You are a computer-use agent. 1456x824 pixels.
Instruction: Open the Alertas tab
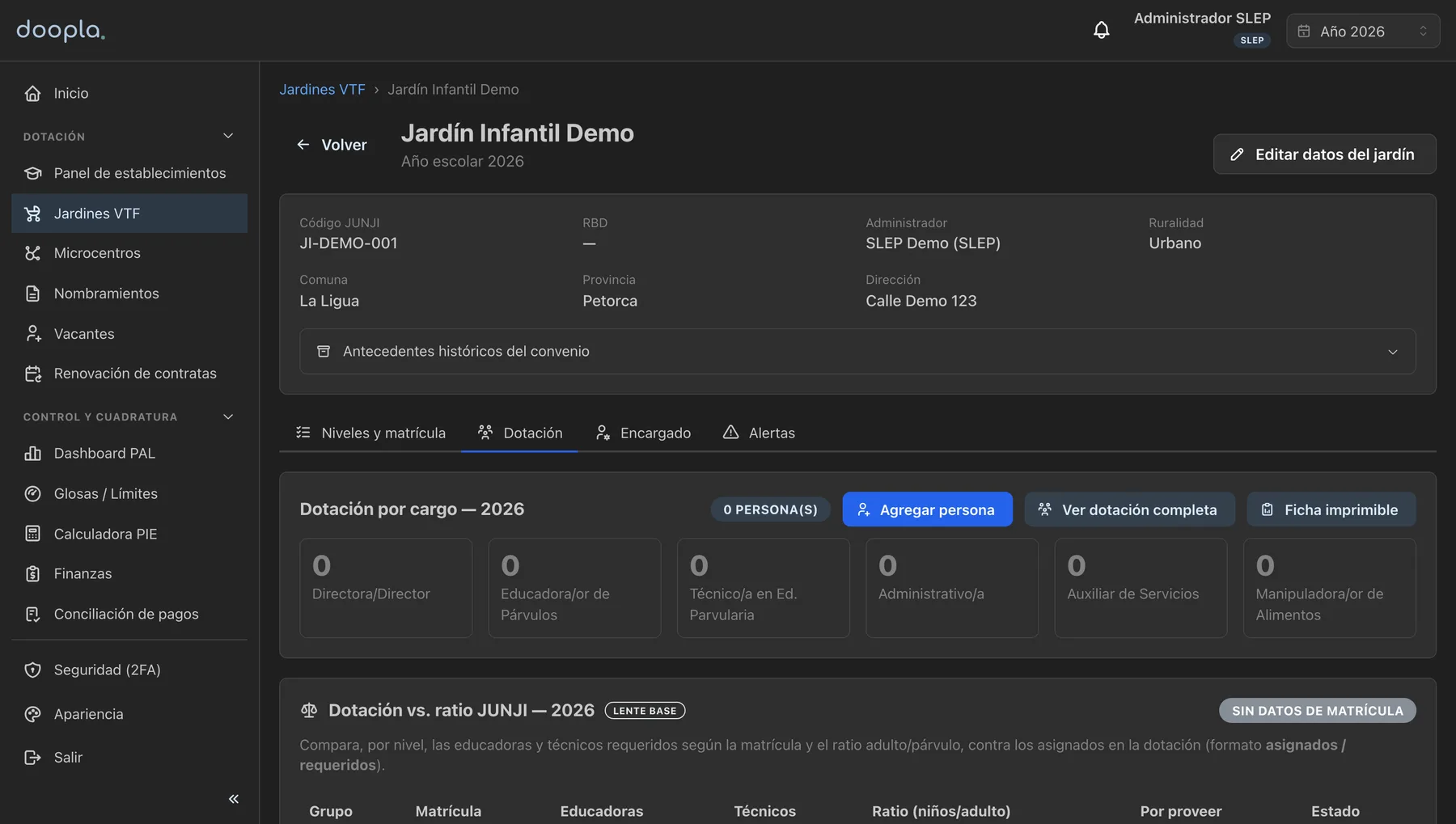click(x=759, y=433)
